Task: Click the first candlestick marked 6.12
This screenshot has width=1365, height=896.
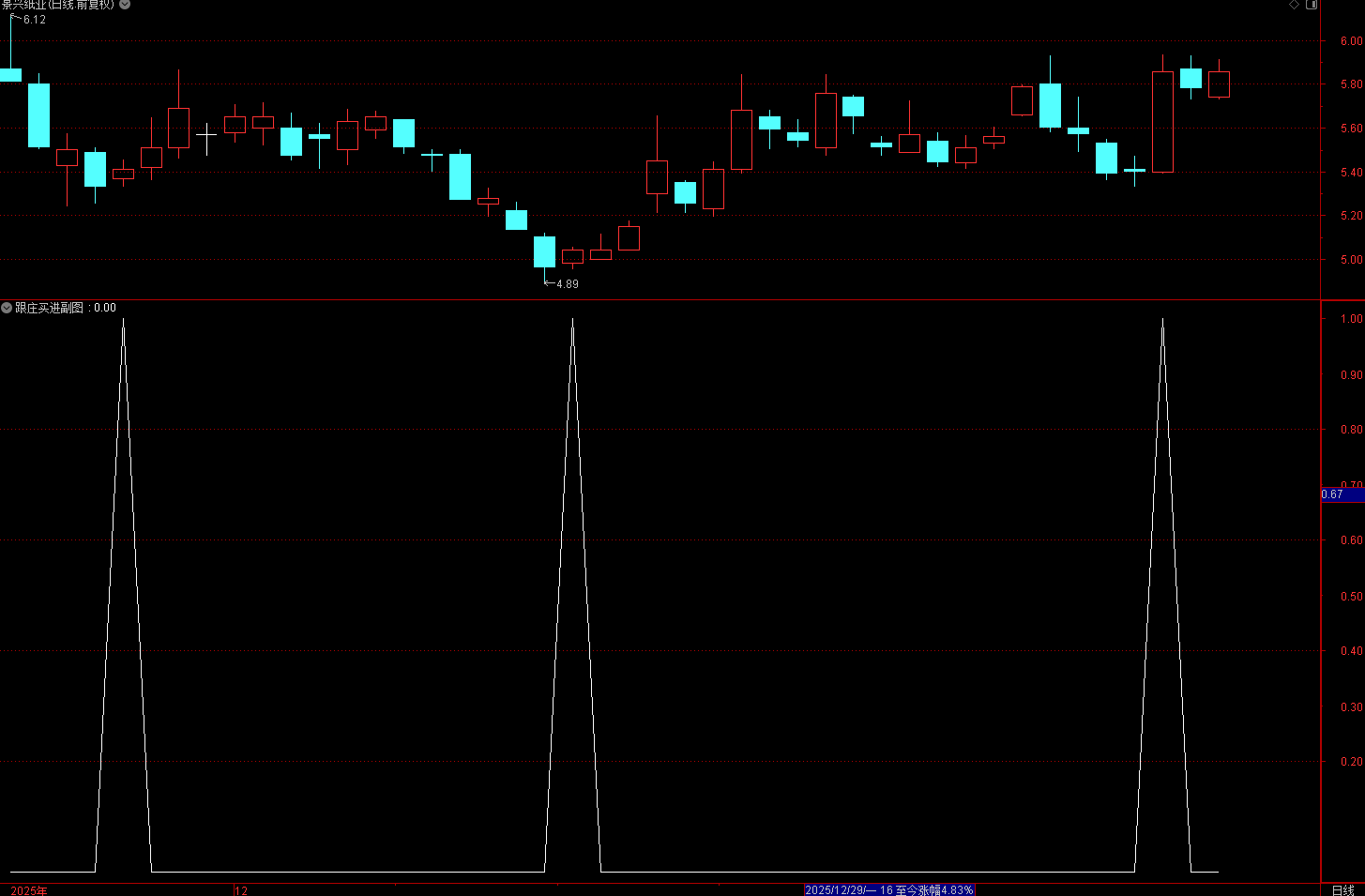Action: pos(10,74)
